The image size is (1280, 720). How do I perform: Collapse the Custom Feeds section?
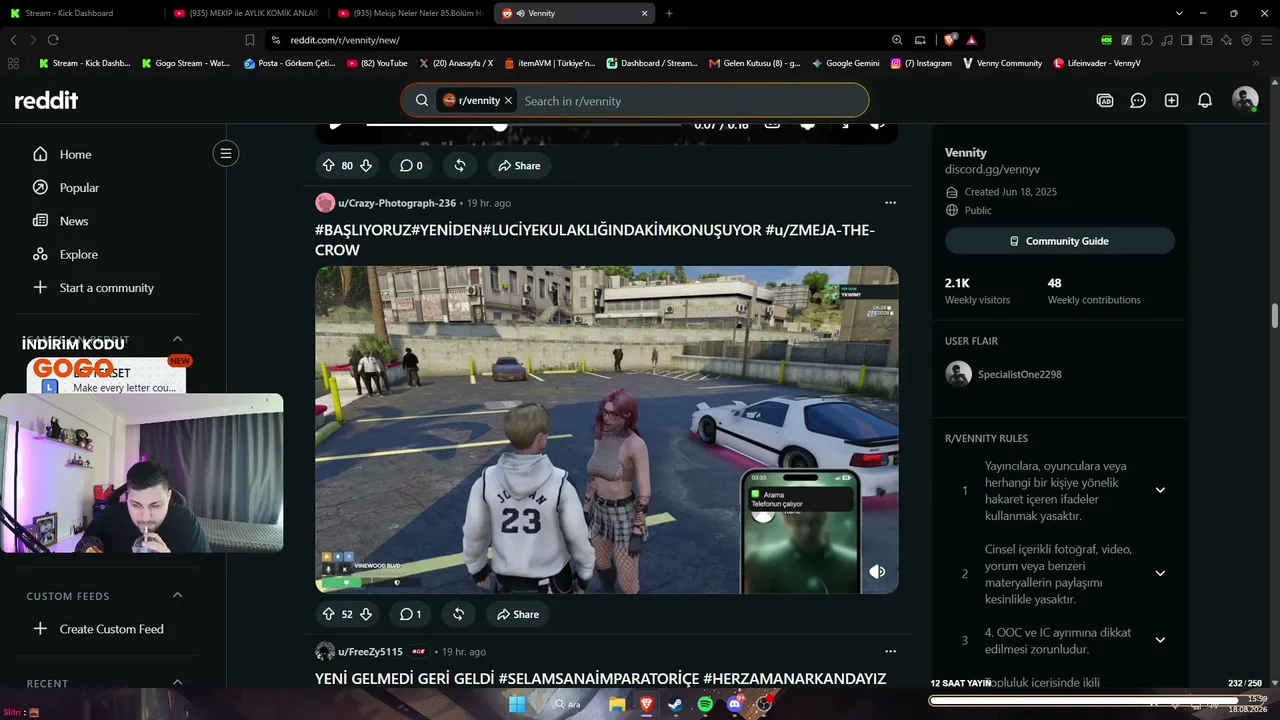(178, 596)
